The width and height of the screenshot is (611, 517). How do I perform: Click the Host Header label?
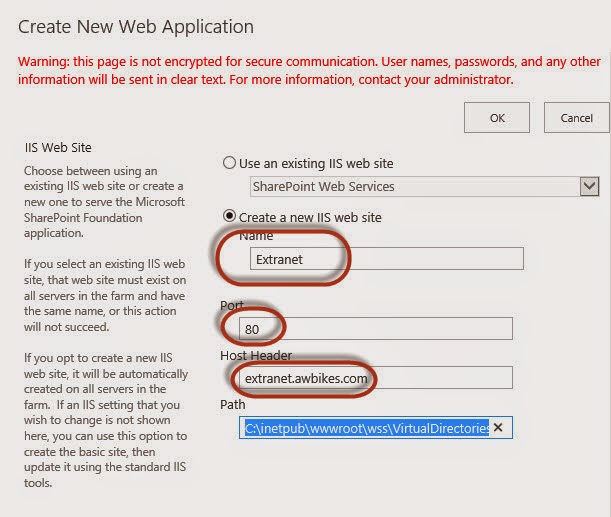[256, 355]
